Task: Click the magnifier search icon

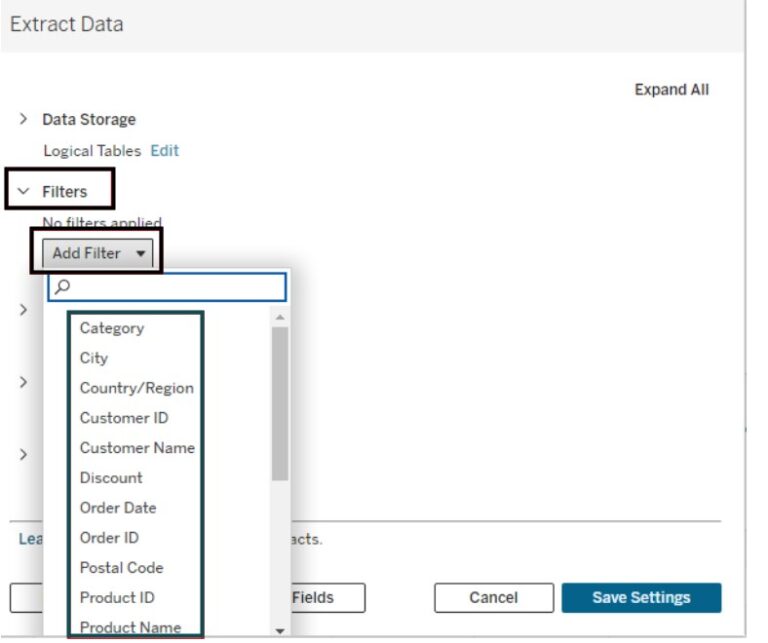Action: click(62, 286)
